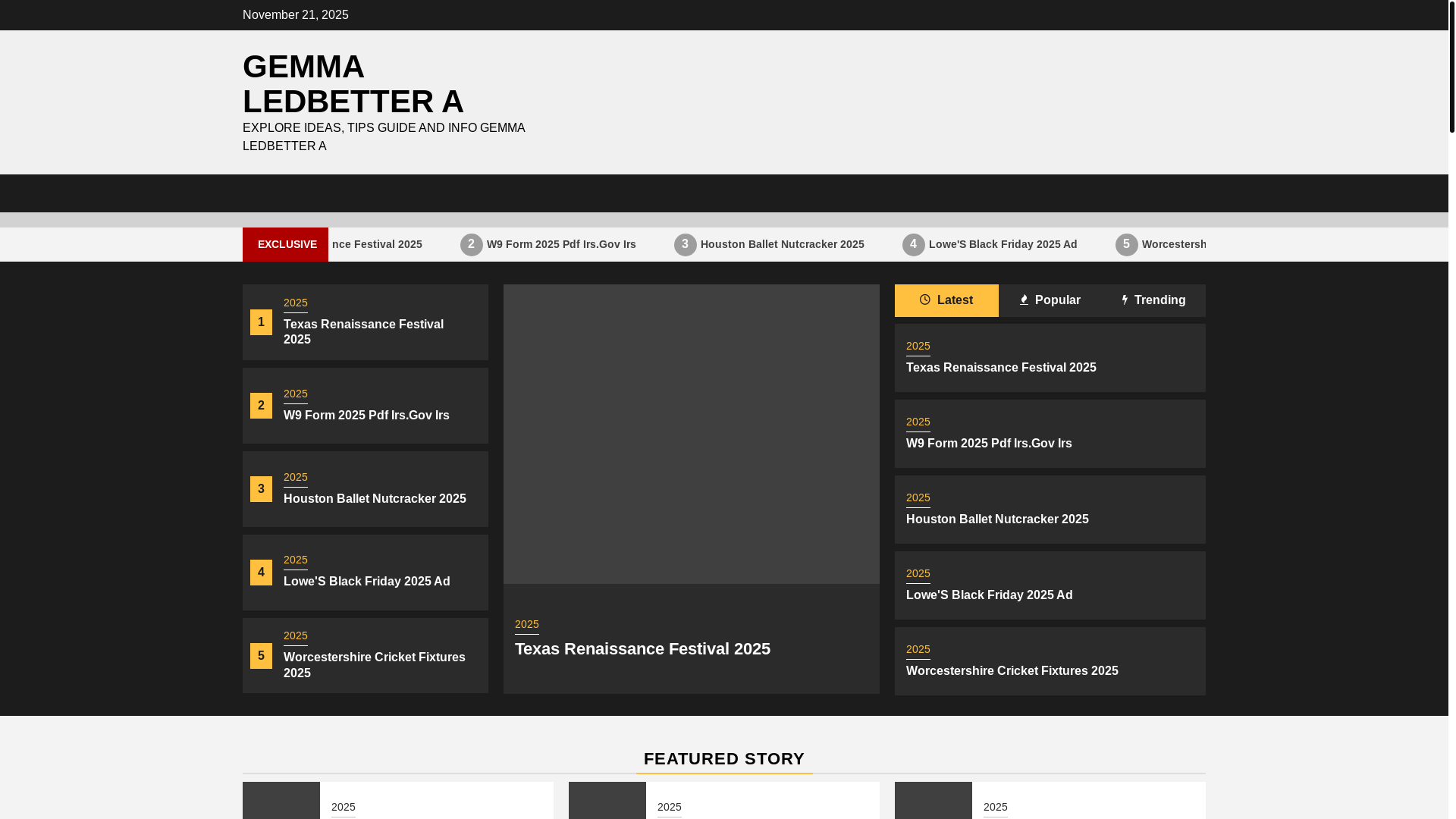Click ticker number 2 badge

[472, 244]
